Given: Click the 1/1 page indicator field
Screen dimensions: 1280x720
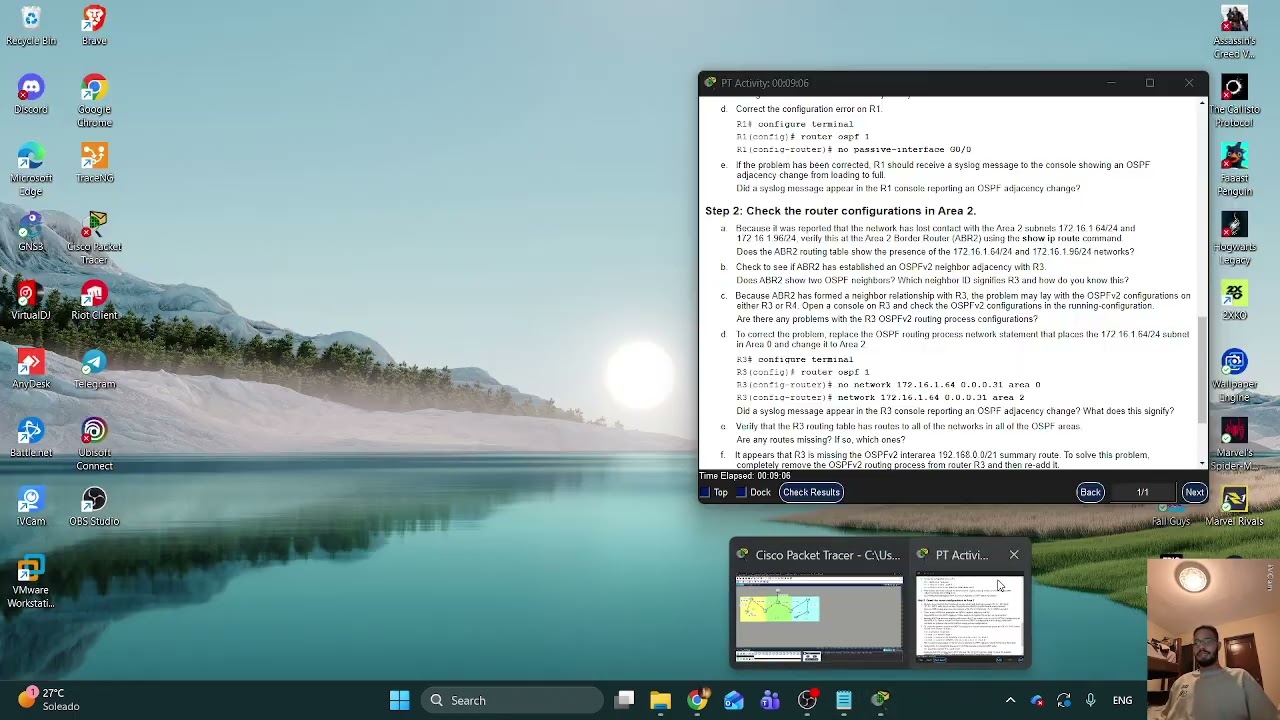Looking at the screenshot, I should click(1142, 492).
